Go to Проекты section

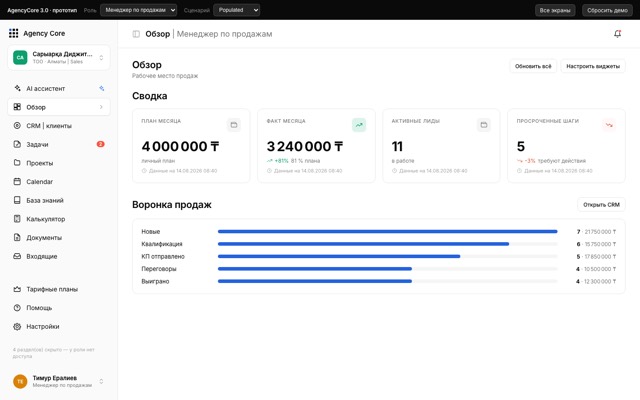click(59, 163)
